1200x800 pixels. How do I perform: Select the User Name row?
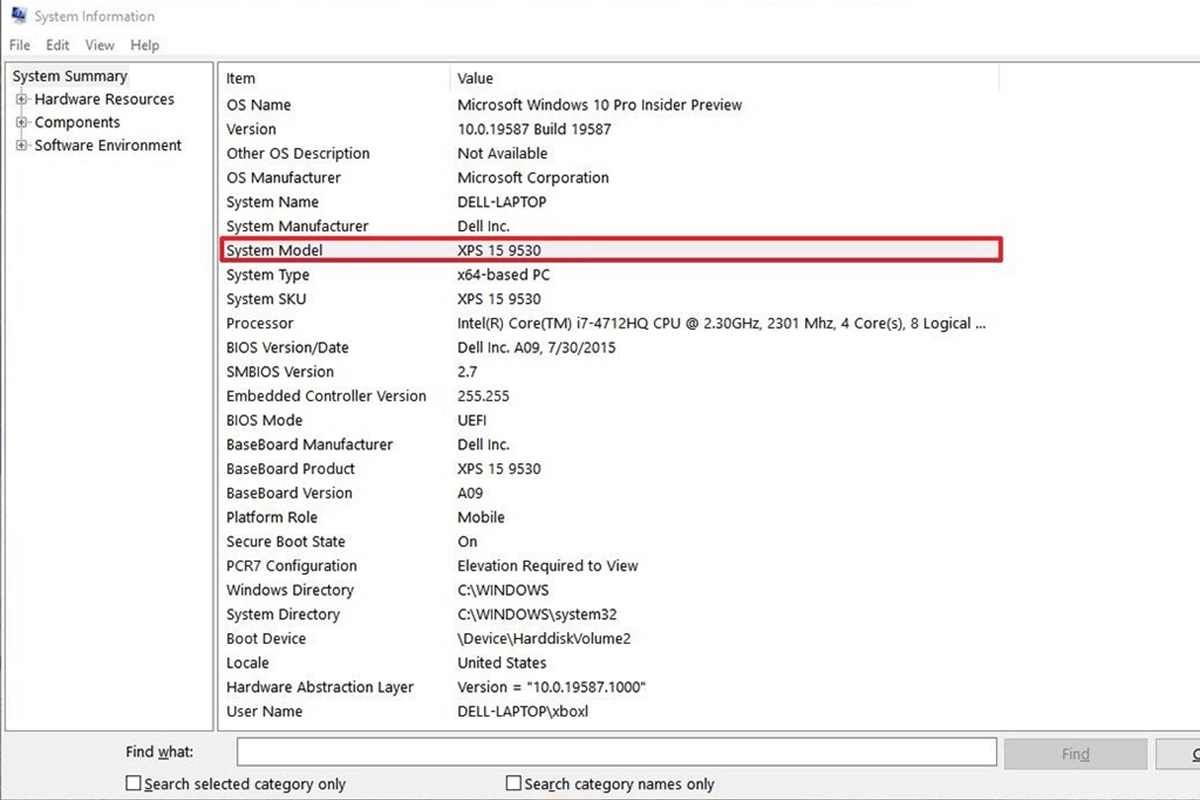pyautogui.click(x=610, y=711)
